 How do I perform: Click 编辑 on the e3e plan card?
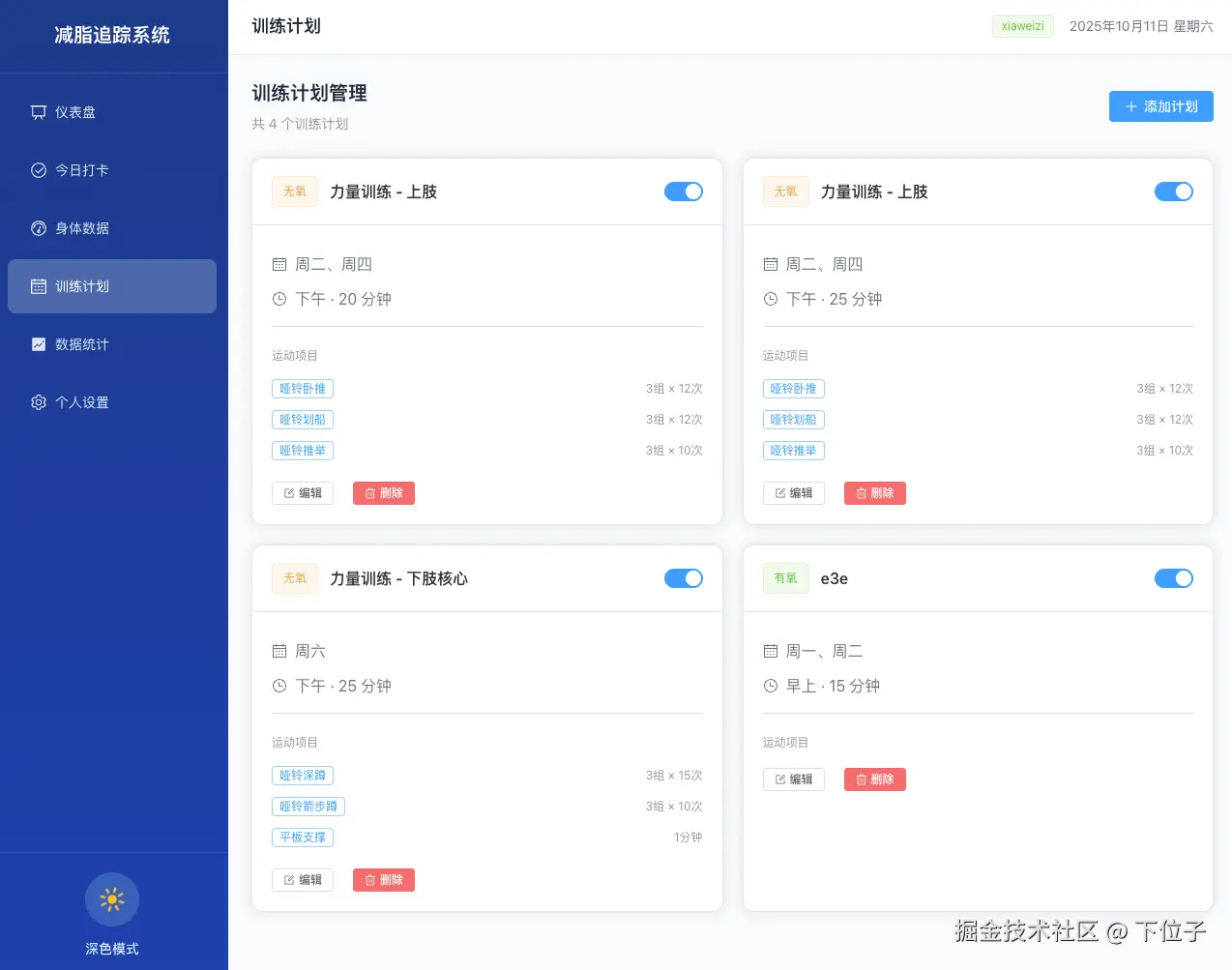point(793,779)
